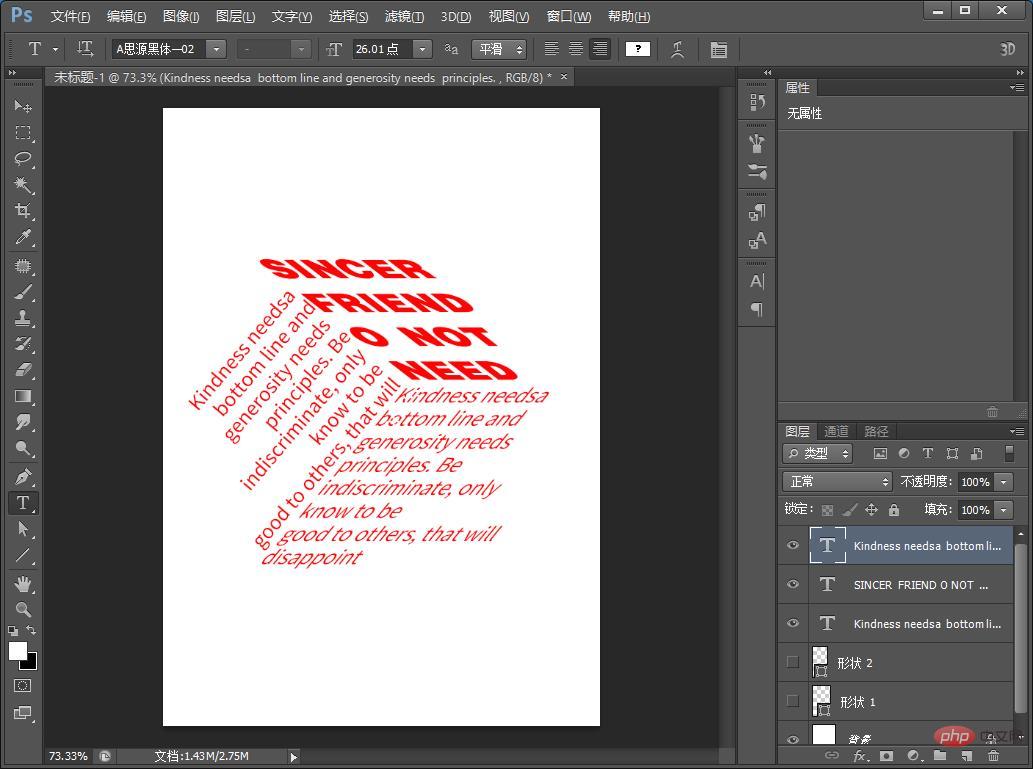Open the font family dropdown

click(x=215, y=49)
